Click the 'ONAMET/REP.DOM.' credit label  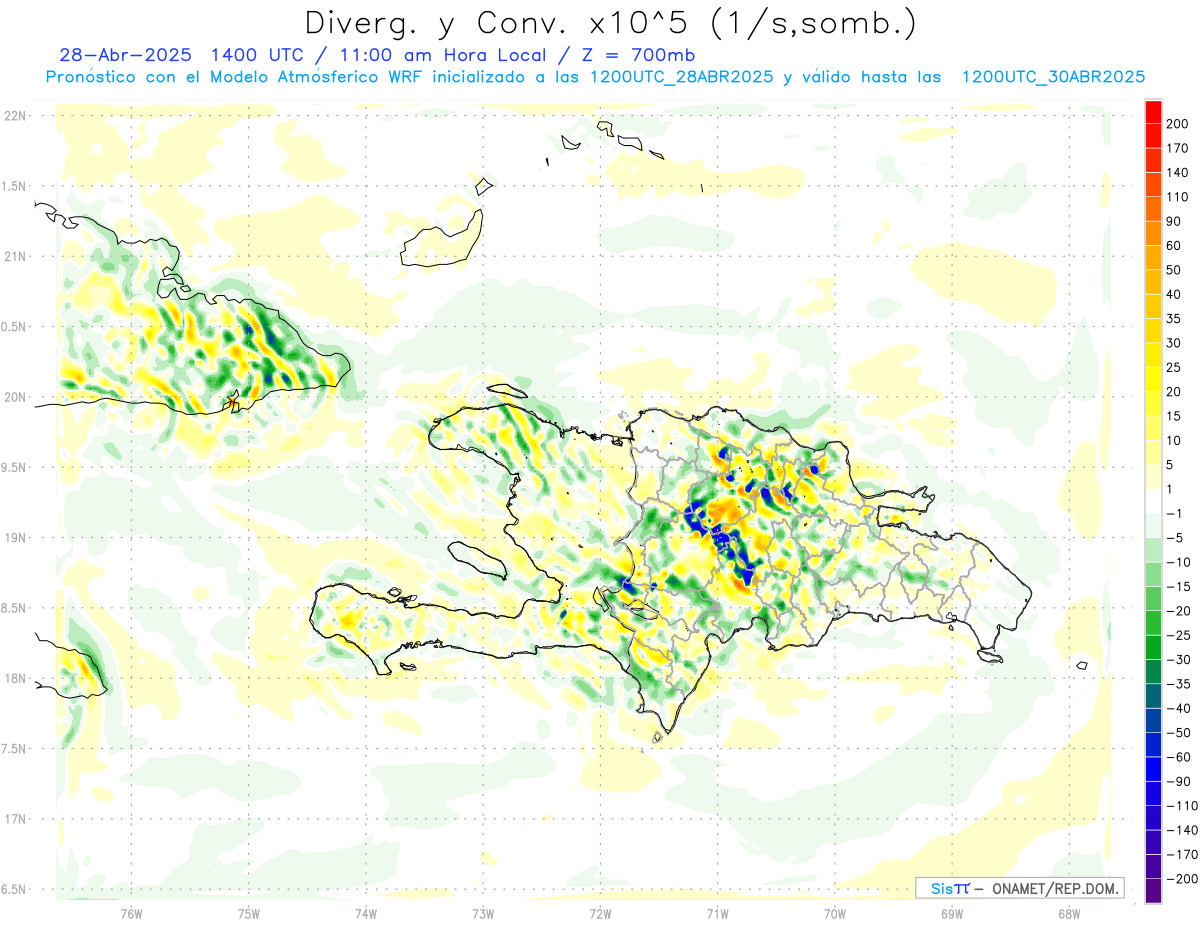[x=1054, y=888]
